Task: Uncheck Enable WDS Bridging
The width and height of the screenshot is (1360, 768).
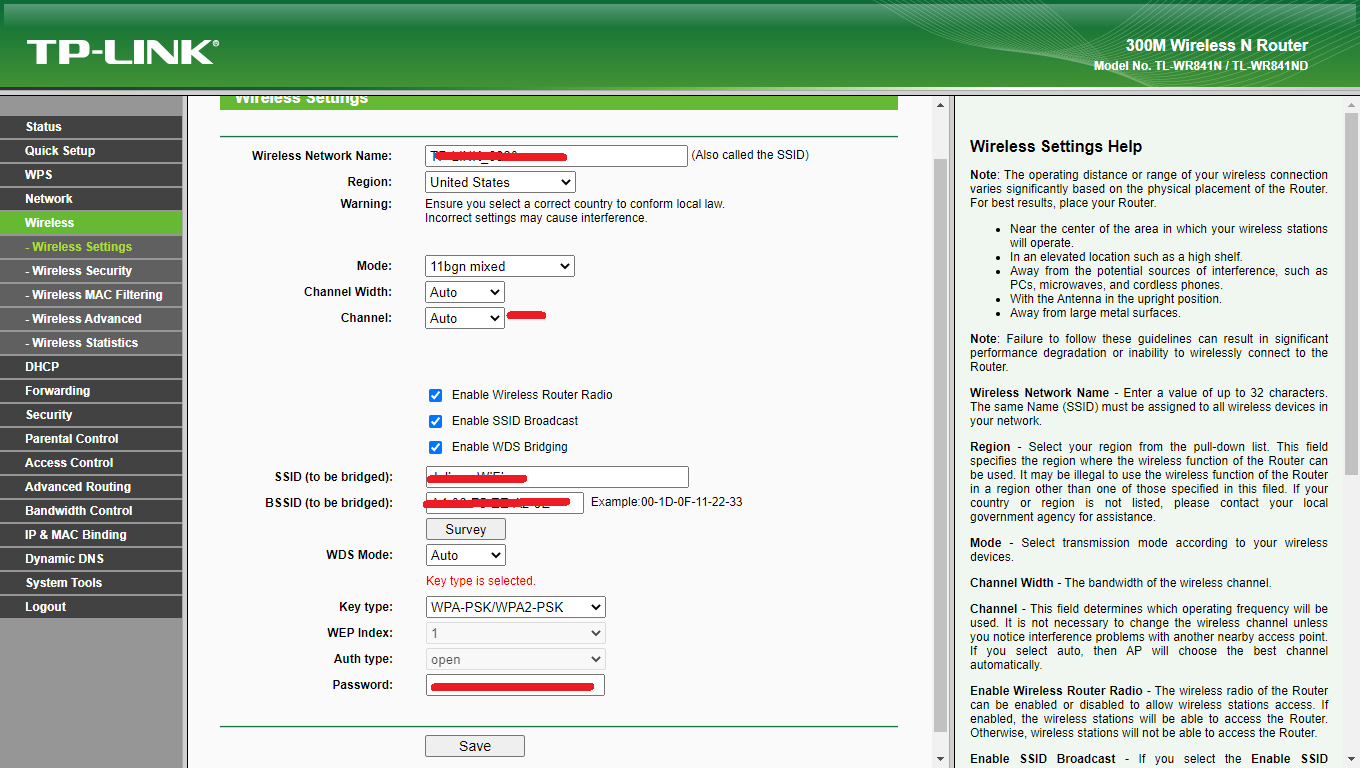Action: click(x=435, y=447)
